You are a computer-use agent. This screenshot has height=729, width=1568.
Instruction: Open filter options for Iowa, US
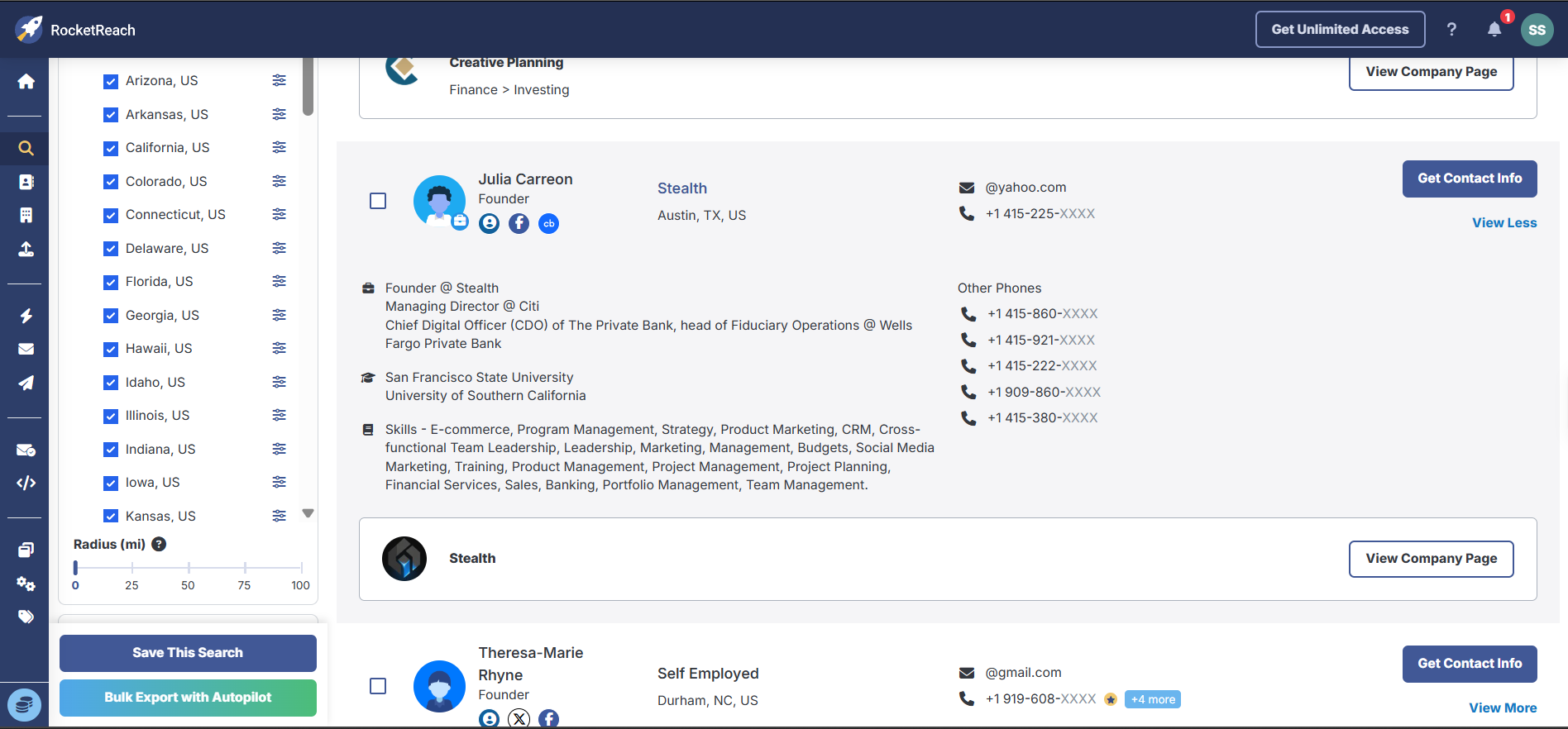[280, 482]
